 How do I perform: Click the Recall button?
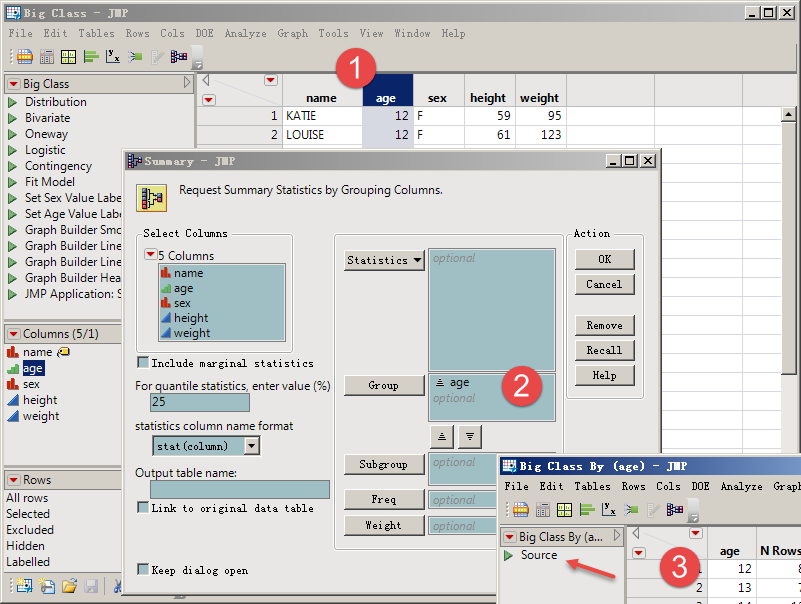[x=605, y=350]
